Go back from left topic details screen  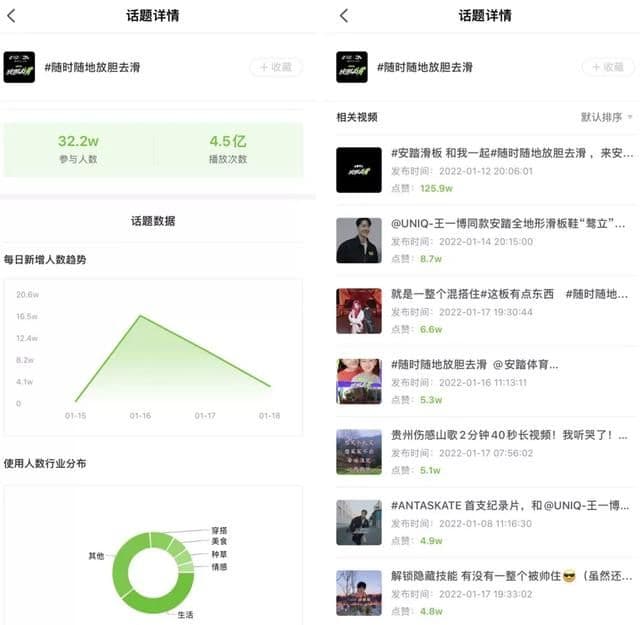point(11,16)
